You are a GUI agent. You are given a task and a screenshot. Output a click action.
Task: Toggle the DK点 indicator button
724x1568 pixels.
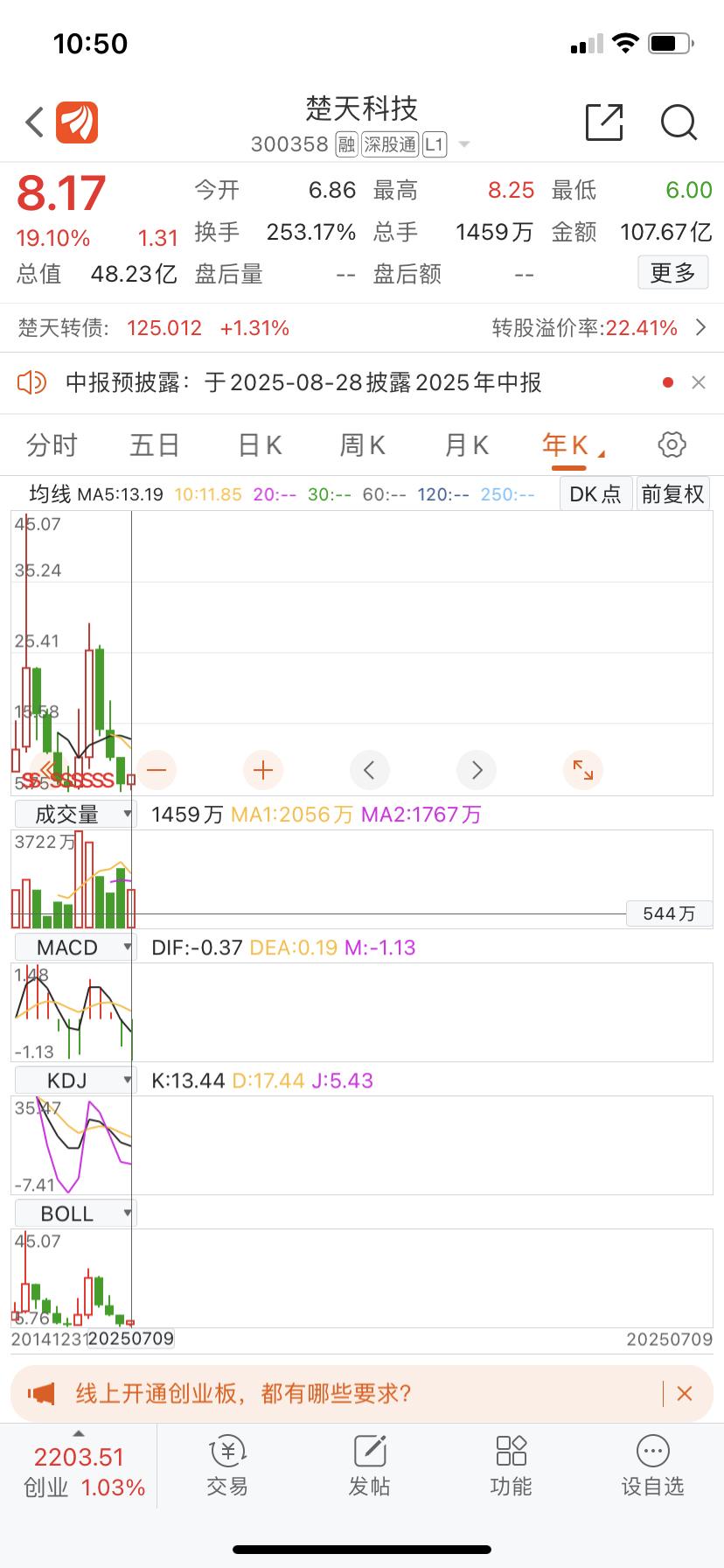point(595,494)
